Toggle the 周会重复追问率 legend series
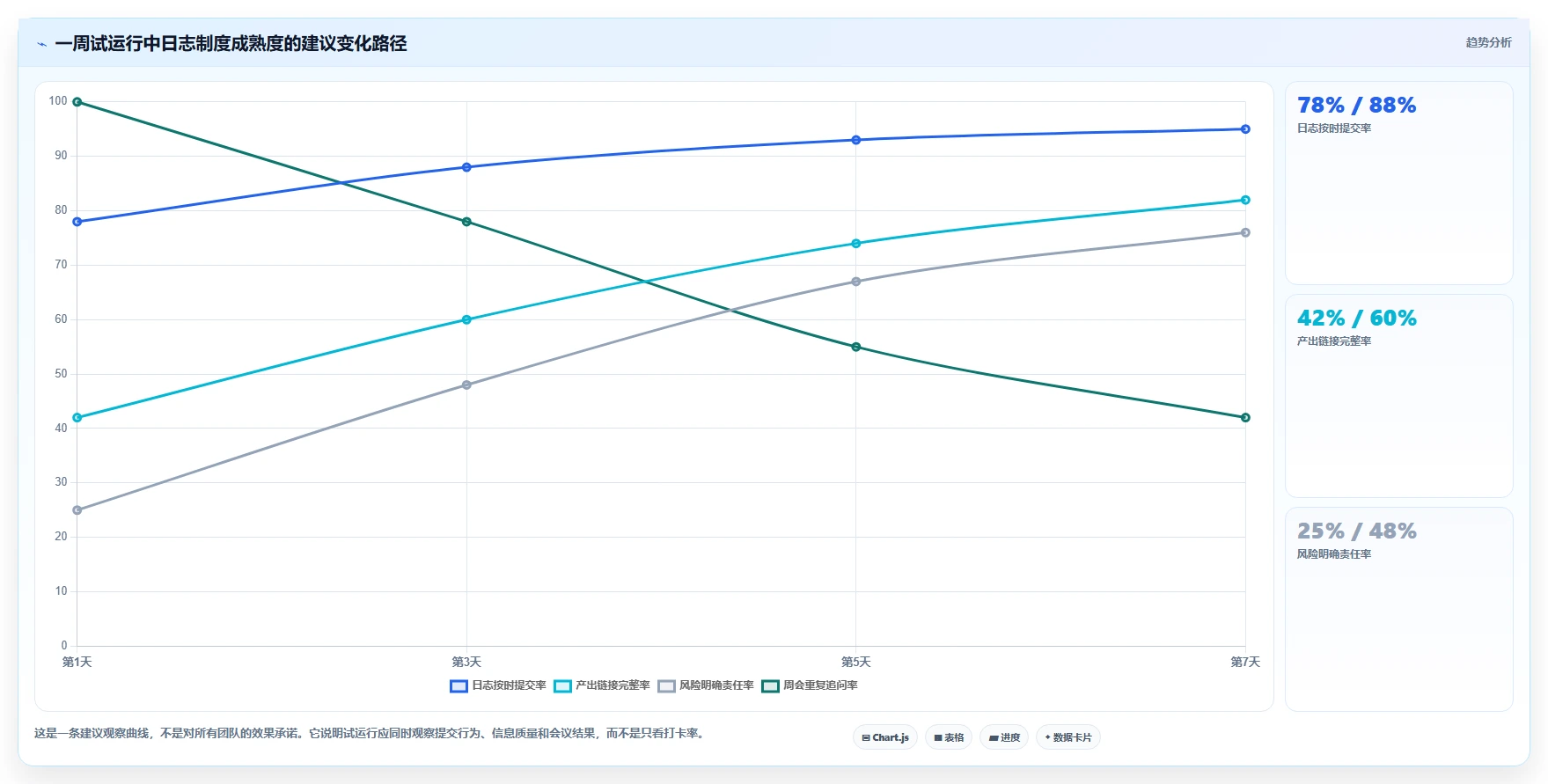 point(810,685)
